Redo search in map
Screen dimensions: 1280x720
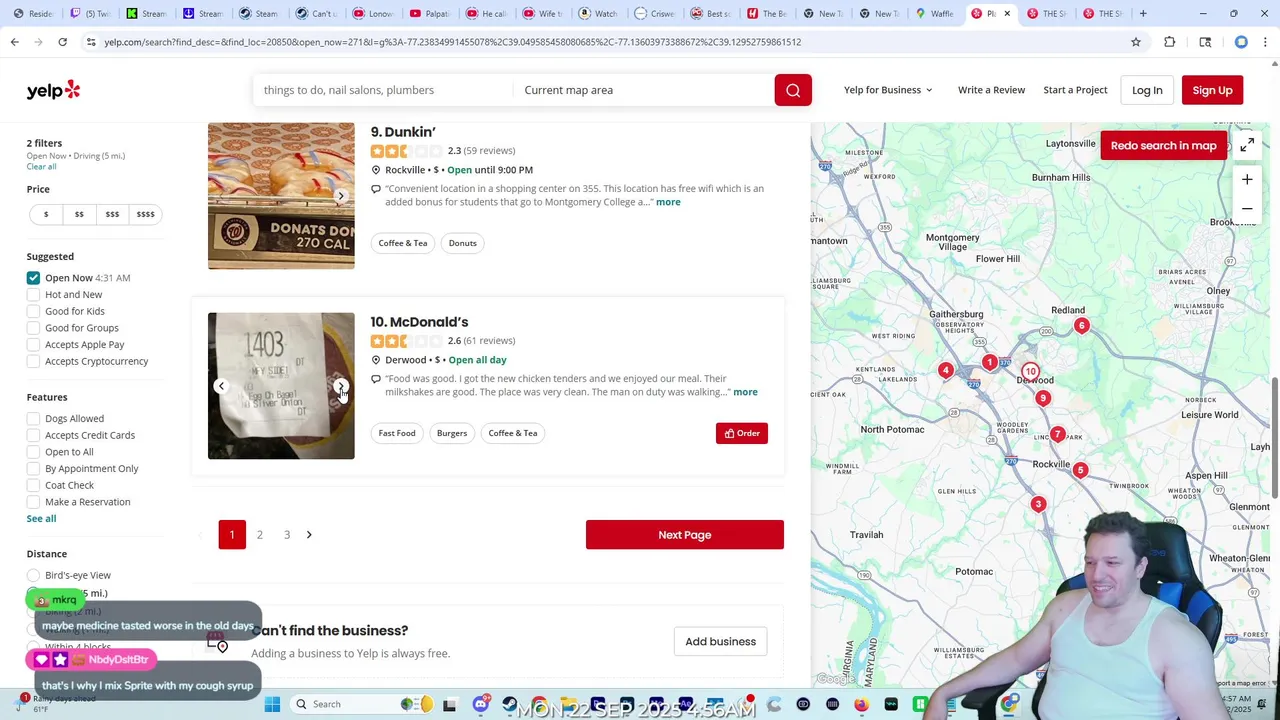pyautogui.click(x=1163, y=146)
